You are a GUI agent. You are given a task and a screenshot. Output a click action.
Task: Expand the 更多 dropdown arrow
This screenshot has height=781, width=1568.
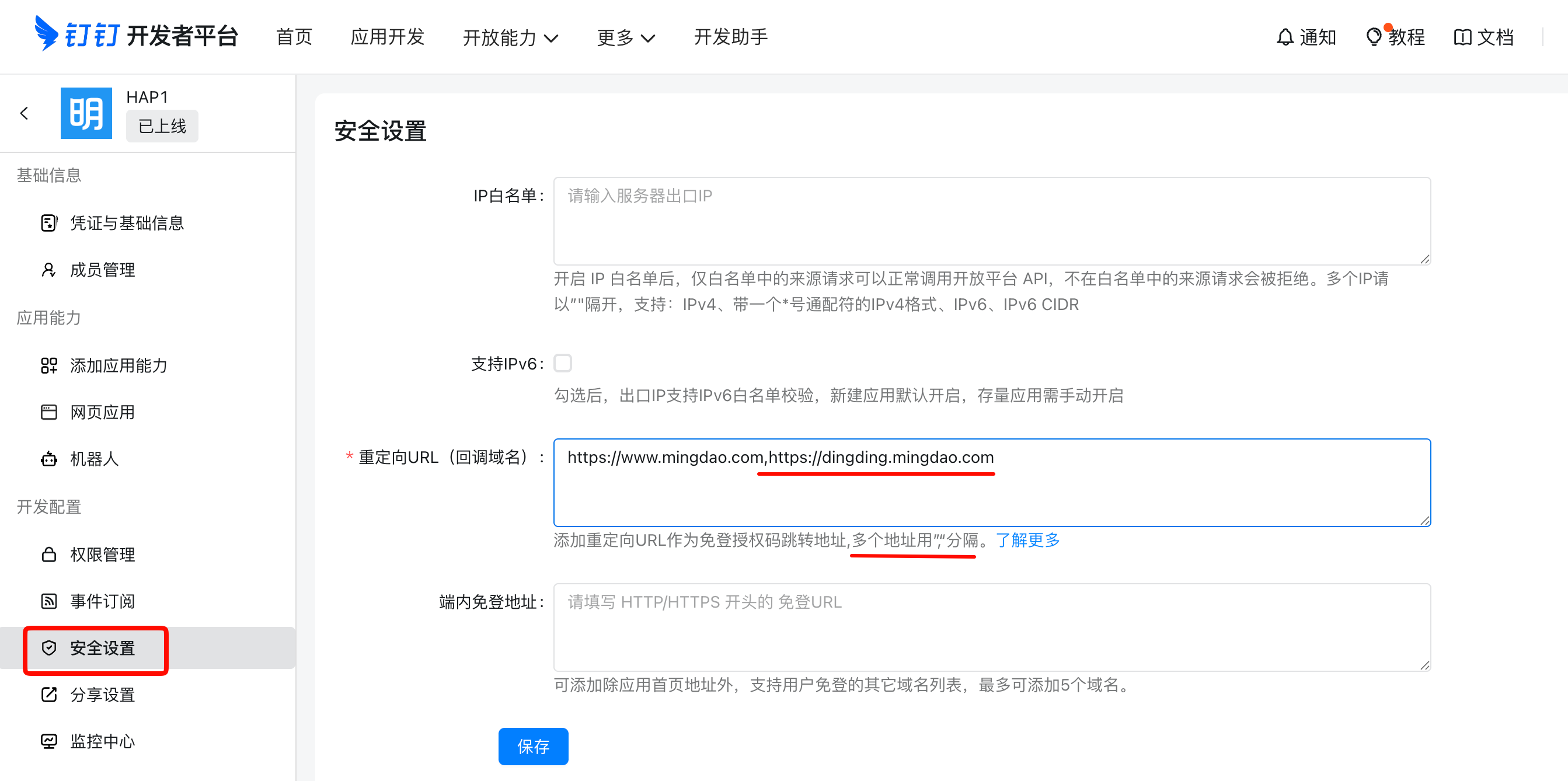point(648,39)
